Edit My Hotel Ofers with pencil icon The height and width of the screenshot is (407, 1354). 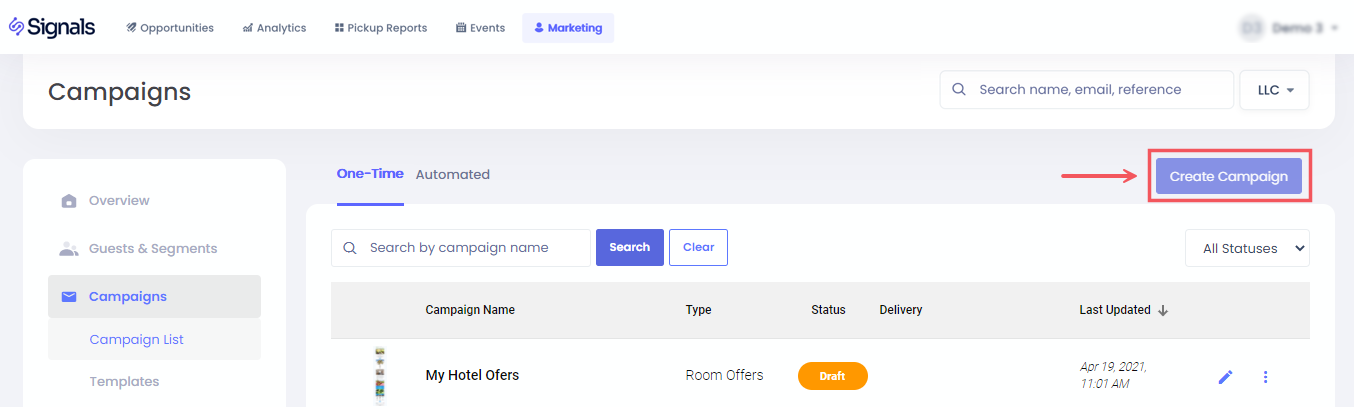[1226, 377]
